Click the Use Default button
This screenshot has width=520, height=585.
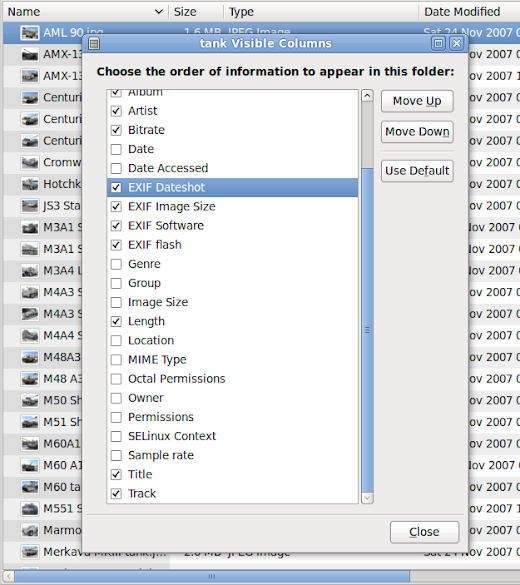pos(417,171)
